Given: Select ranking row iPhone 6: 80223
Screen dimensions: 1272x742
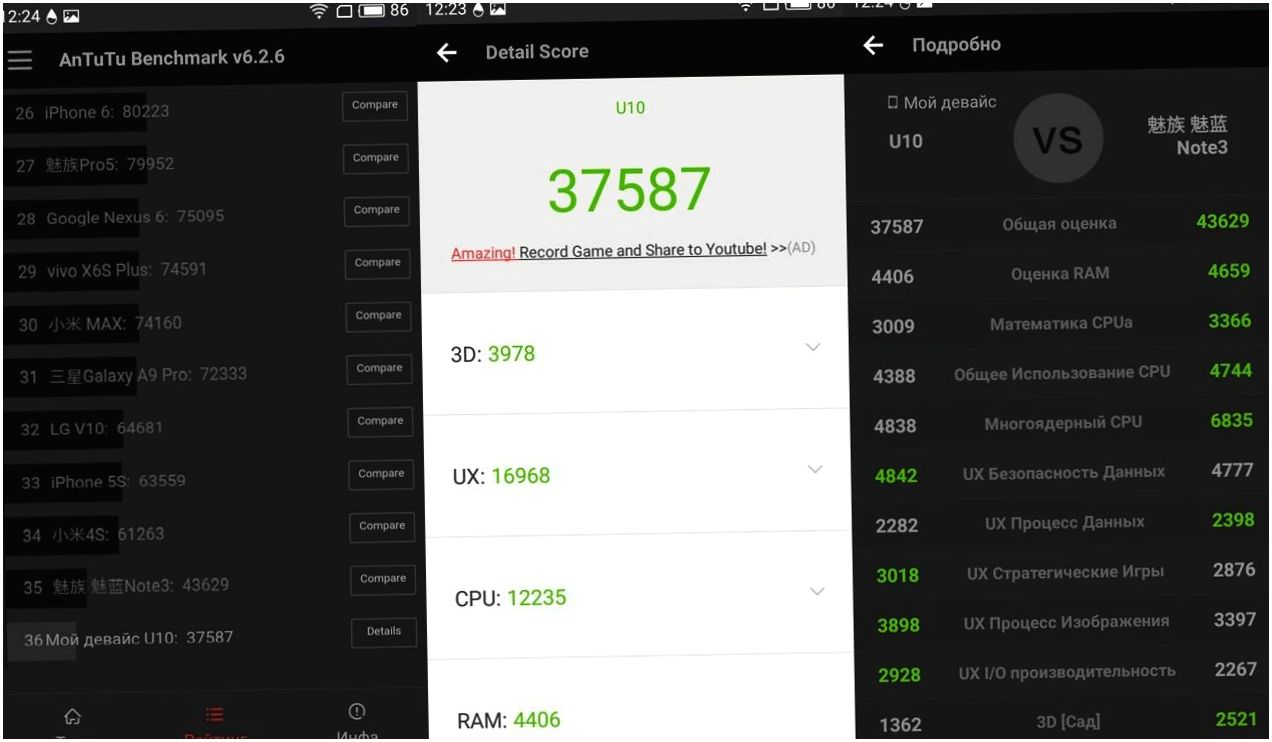Looking at the screenshot, I should click(210, 112).
